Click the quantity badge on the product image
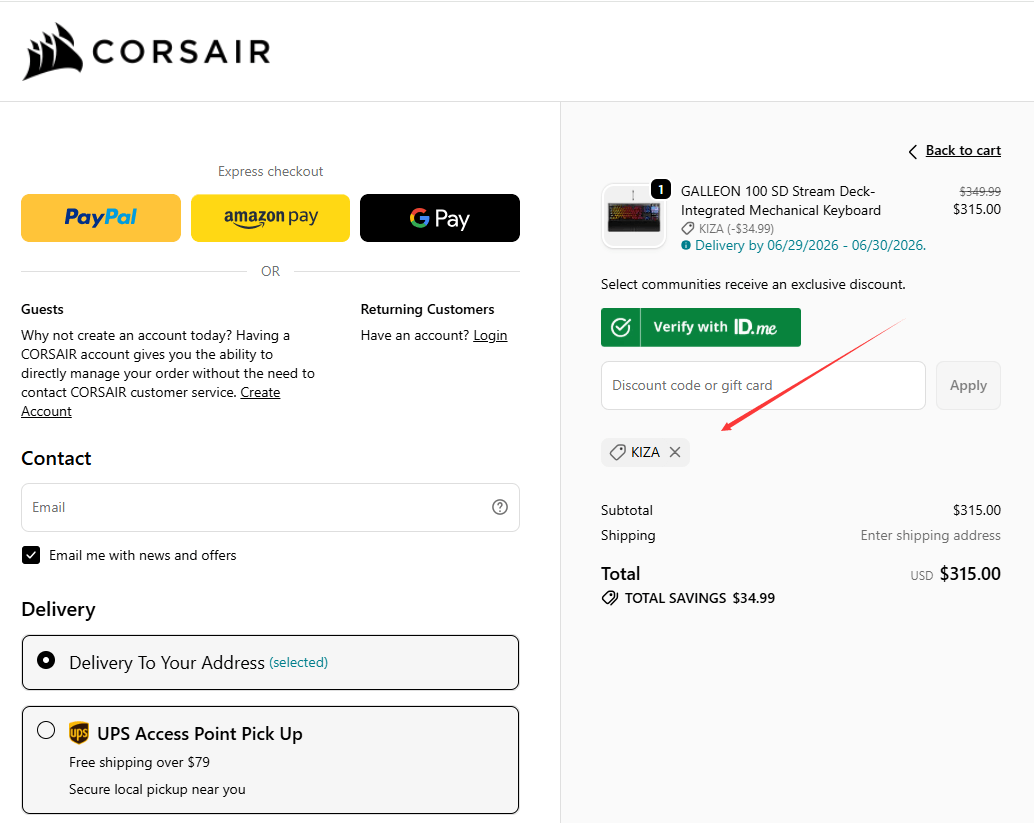The height and width of the screenshot is (823, 1034). 661,189
